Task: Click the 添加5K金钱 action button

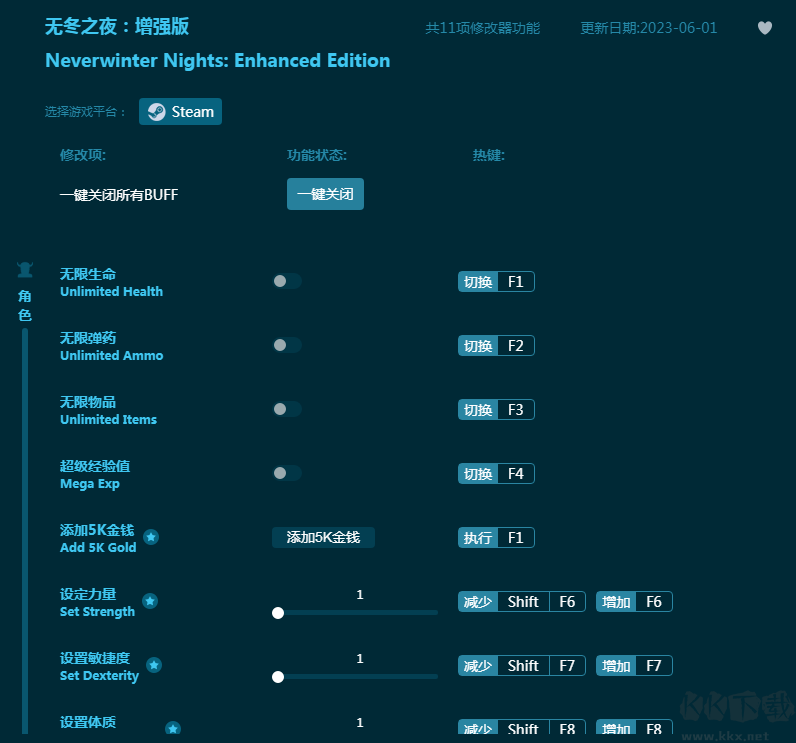Action: [323, 537]
